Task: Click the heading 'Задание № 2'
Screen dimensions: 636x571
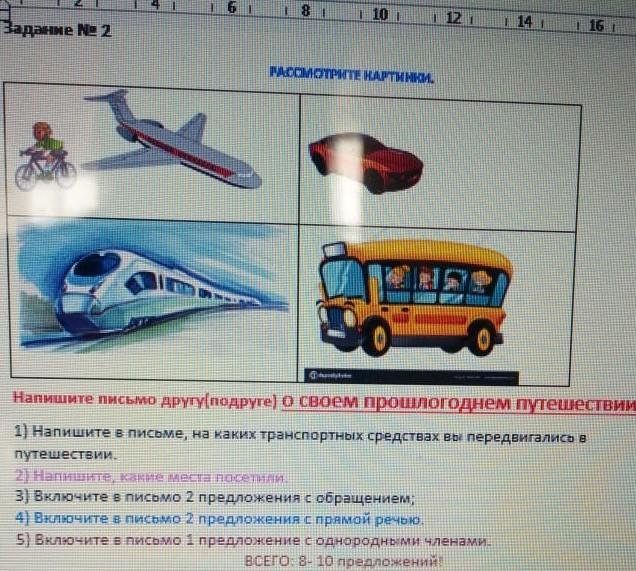Action: click(57, 30)
